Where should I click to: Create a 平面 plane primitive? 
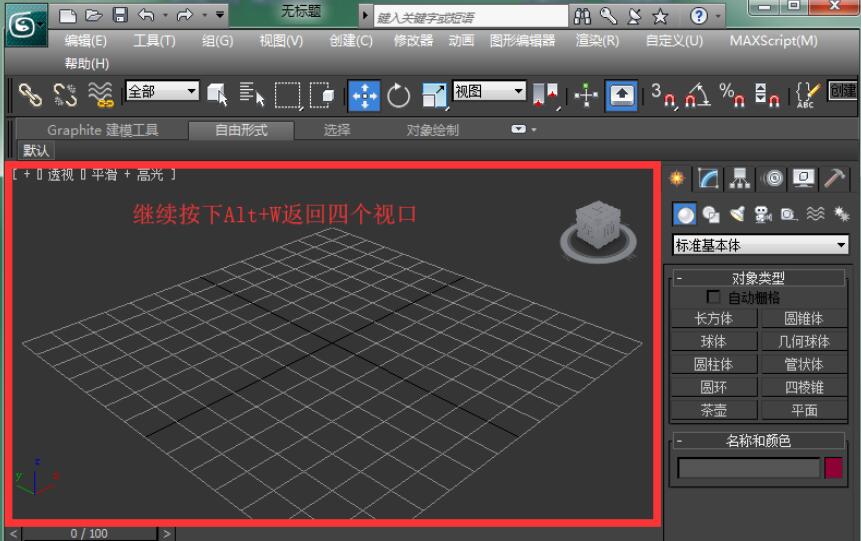pyautogui.click(x=804, y=410)
